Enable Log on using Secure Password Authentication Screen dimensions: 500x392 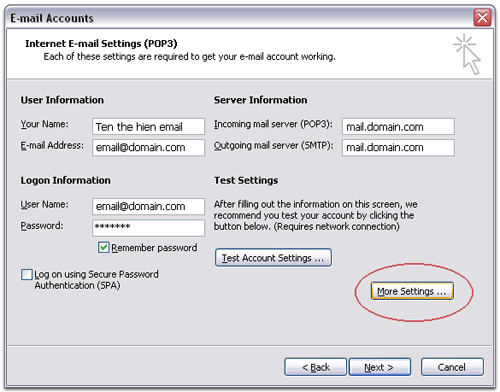27,275
